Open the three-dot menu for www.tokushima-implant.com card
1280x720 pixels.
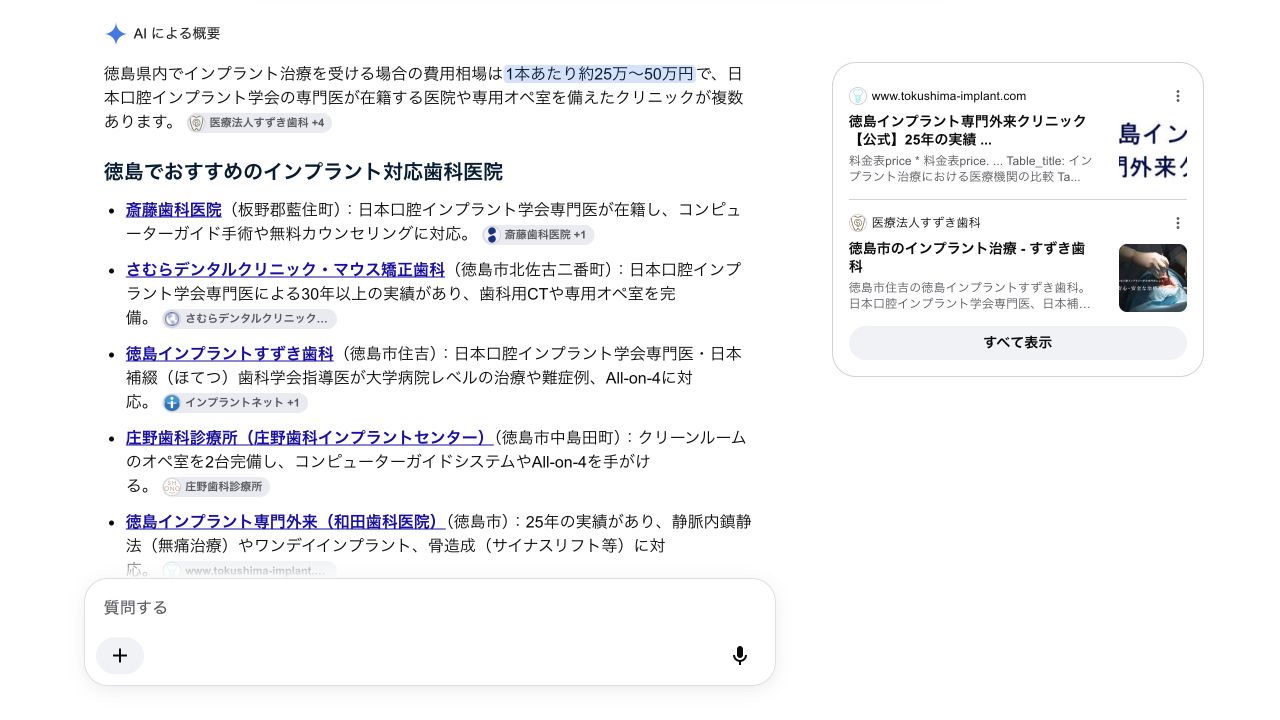[x=1178, y=96]
